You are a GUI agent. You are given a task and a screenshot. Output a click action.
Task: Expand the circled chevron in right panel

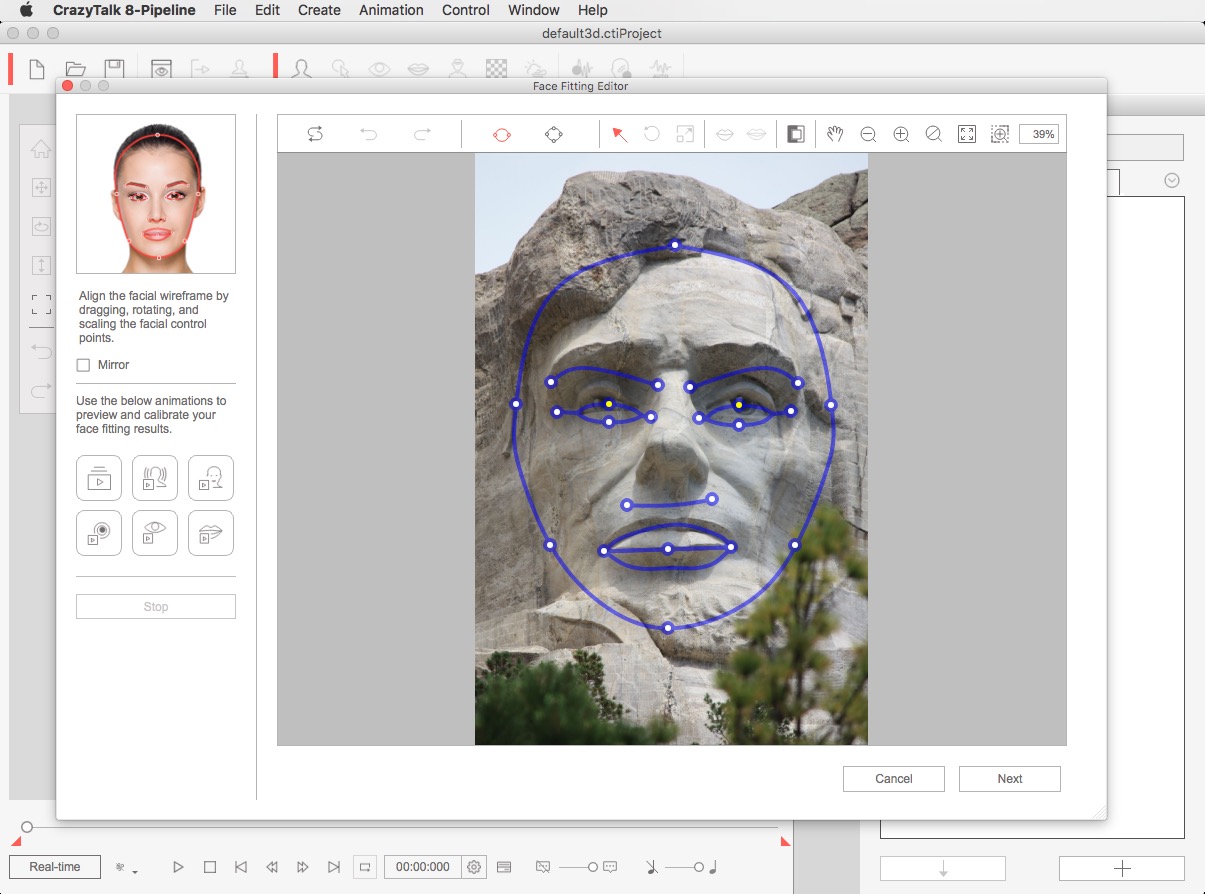click(1172, 181)
